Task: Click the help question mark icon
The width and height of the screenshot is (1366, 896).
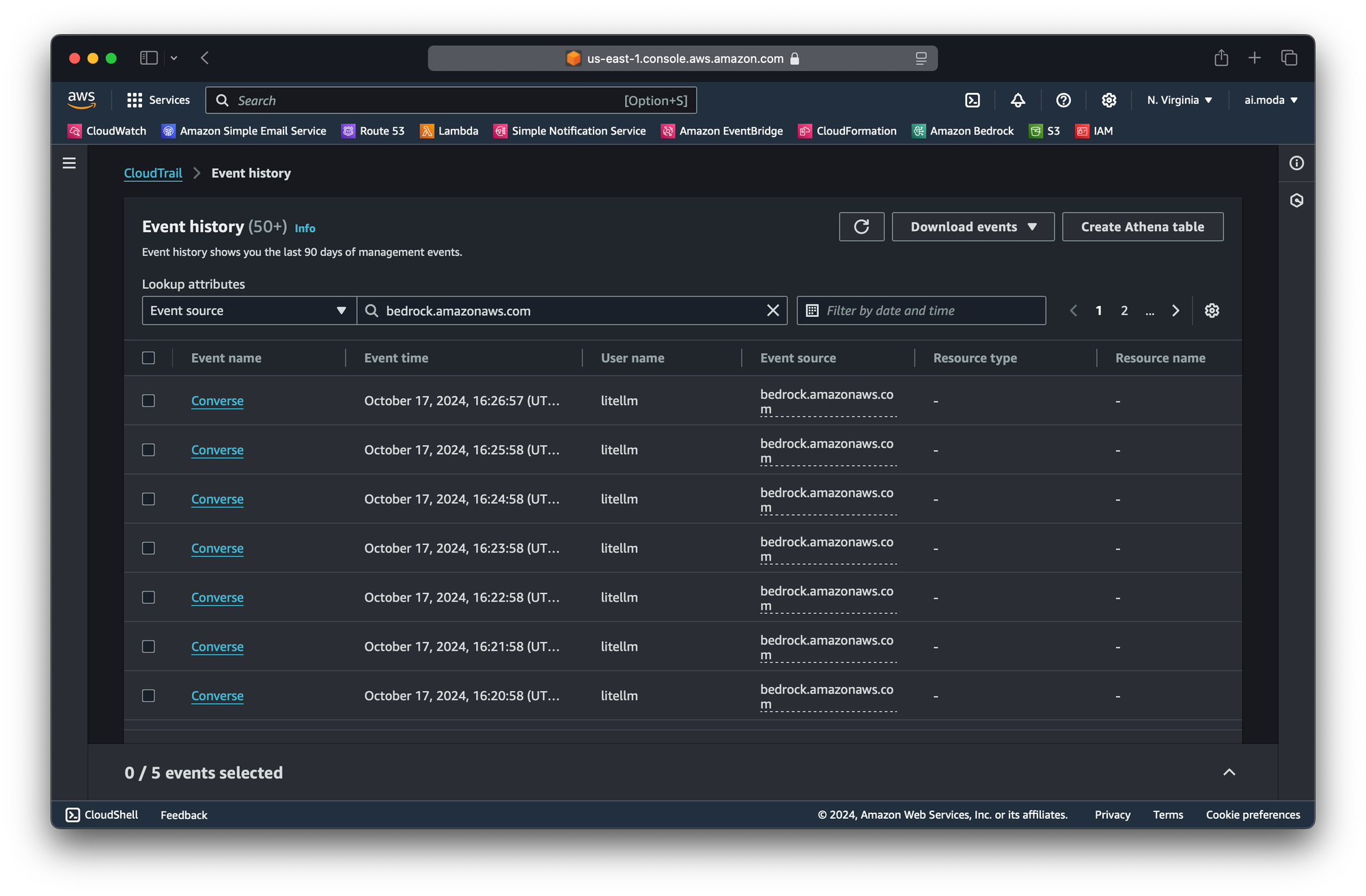Action: pyautogui.click(x=1063, y=100)
